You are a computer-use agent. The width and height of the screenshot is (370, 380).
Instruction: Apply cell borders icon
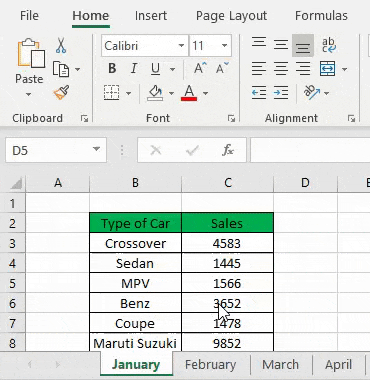[112, 92]
